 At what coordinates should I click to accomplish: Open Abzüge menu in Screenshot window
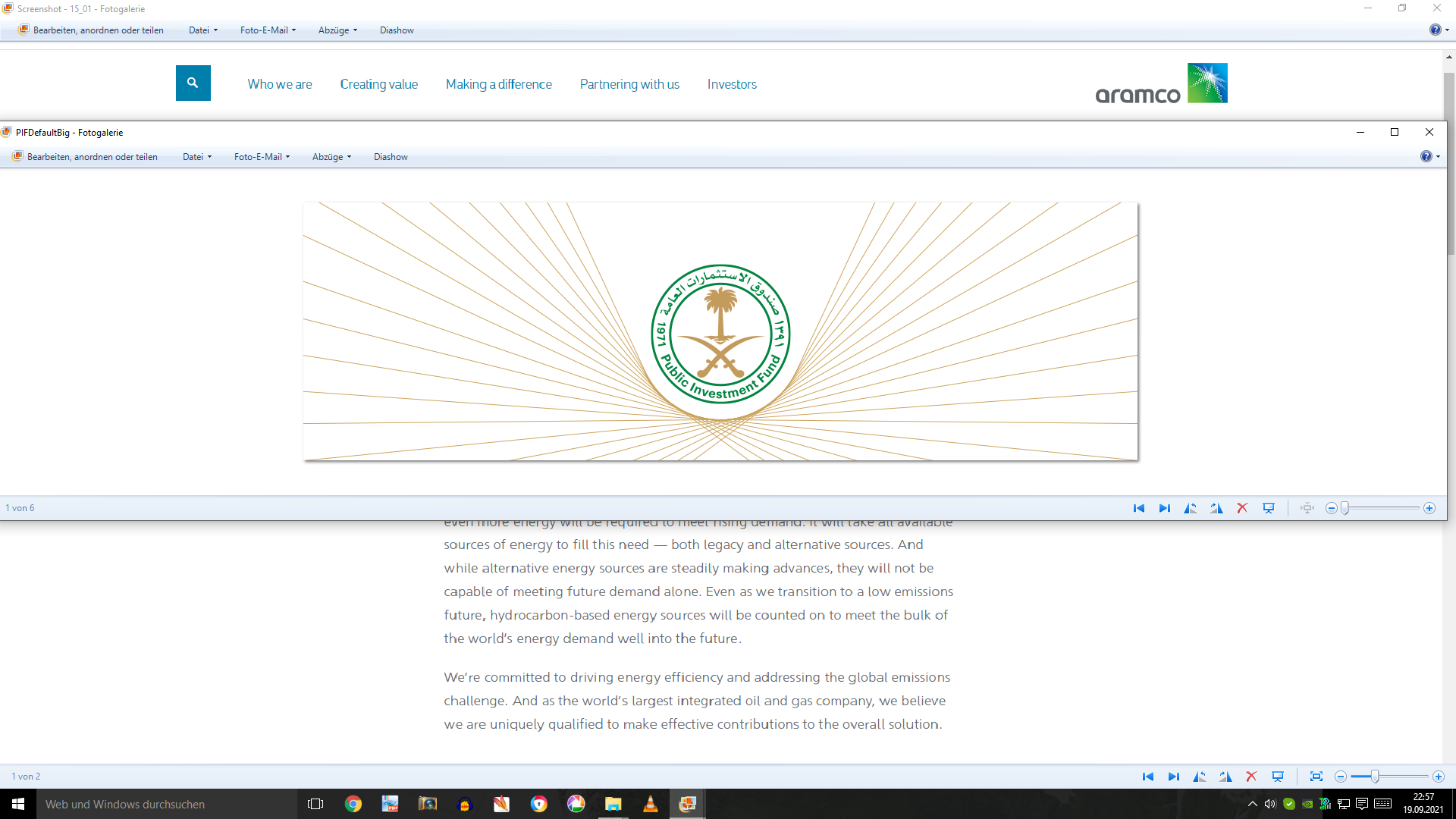(337, 30)
